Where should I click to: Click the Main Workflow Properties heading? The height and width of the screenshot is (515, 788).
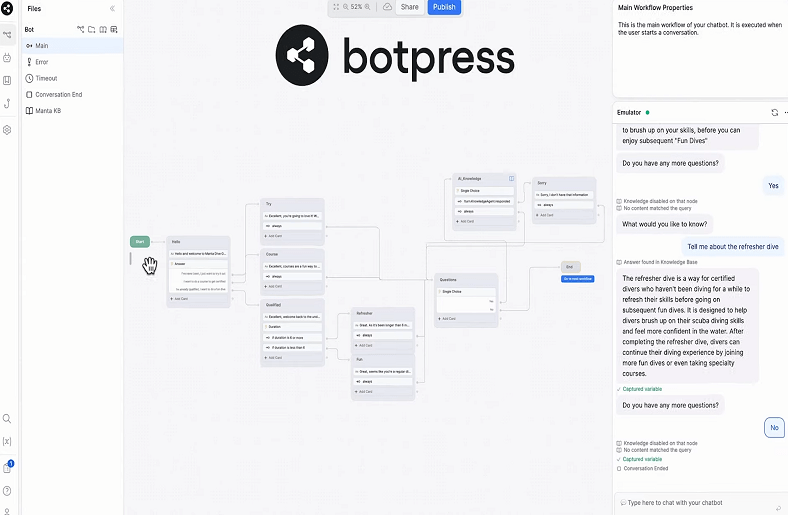point(655,8)
